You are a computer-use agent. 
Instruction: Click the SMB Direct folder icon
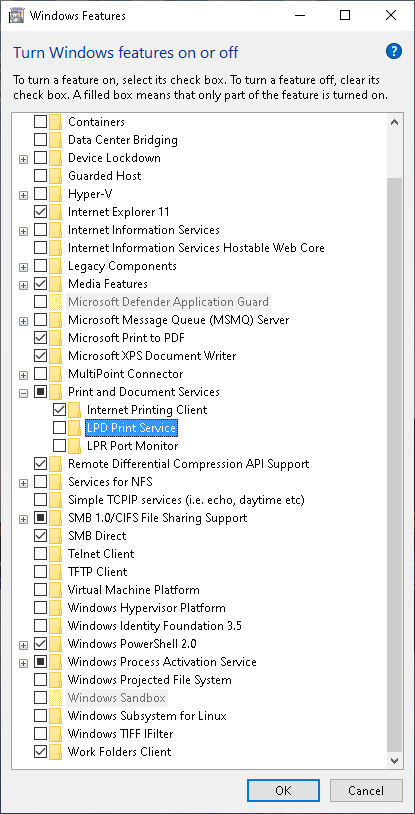click(x=56, y=536)
